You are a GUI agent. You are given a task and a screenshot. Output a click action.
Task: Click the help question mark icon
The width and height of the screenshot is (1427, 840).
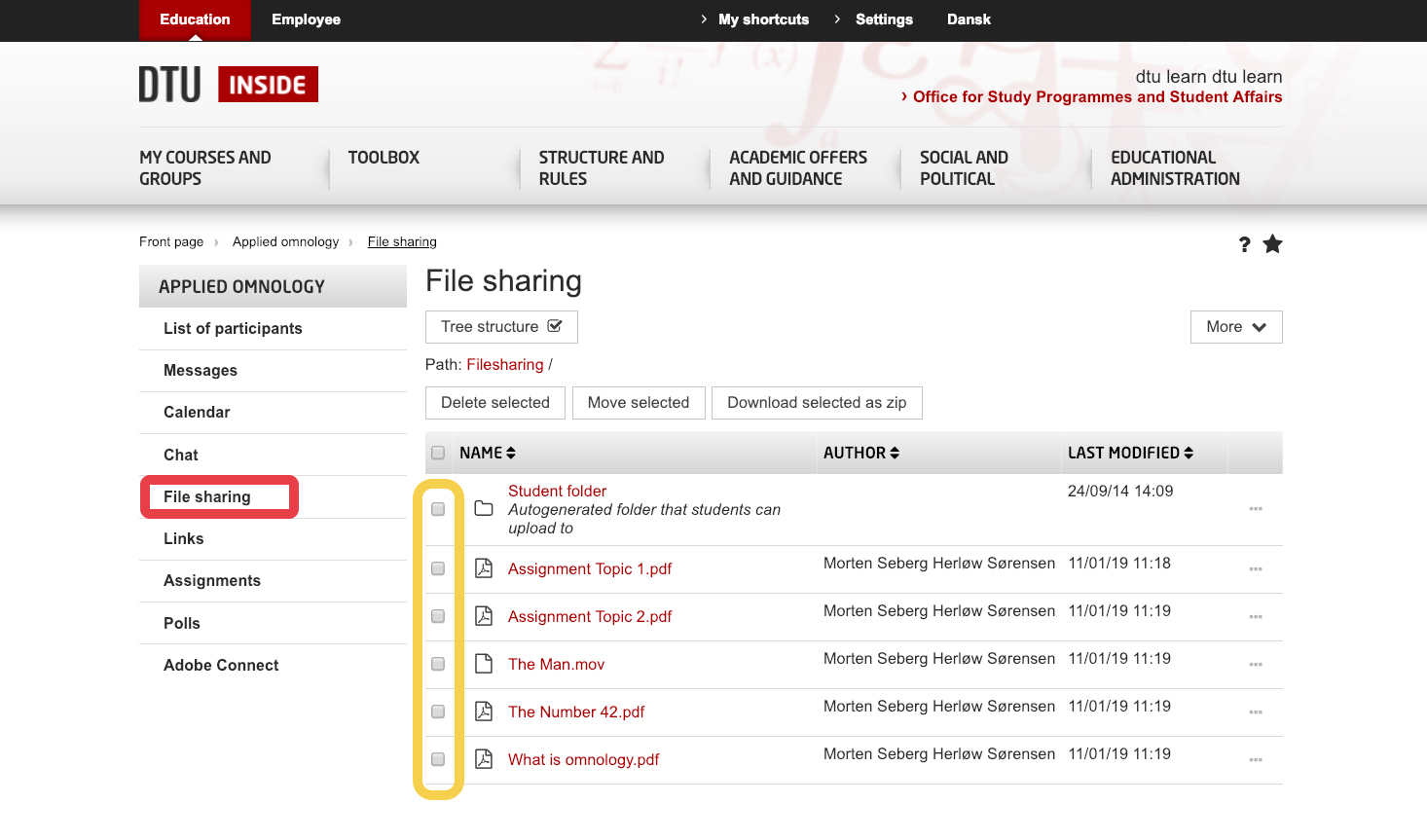[x=1244, y=244]
